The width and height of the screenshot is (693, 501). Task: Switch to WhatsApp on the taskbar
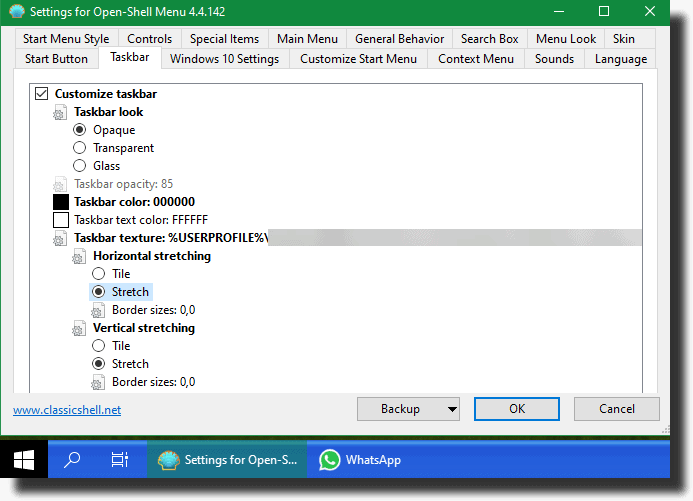click(360, 460)
